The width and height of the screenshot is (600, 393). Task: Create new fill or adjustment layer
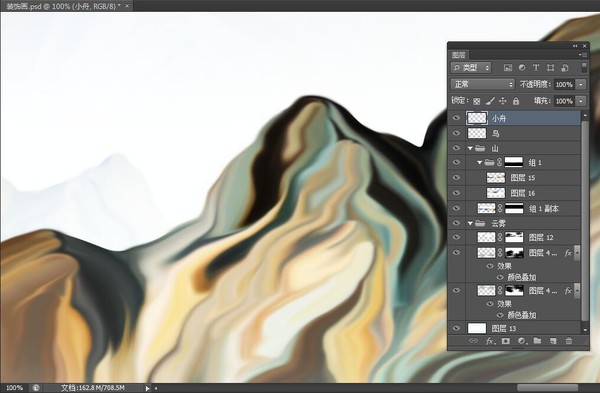coord(522,341)
